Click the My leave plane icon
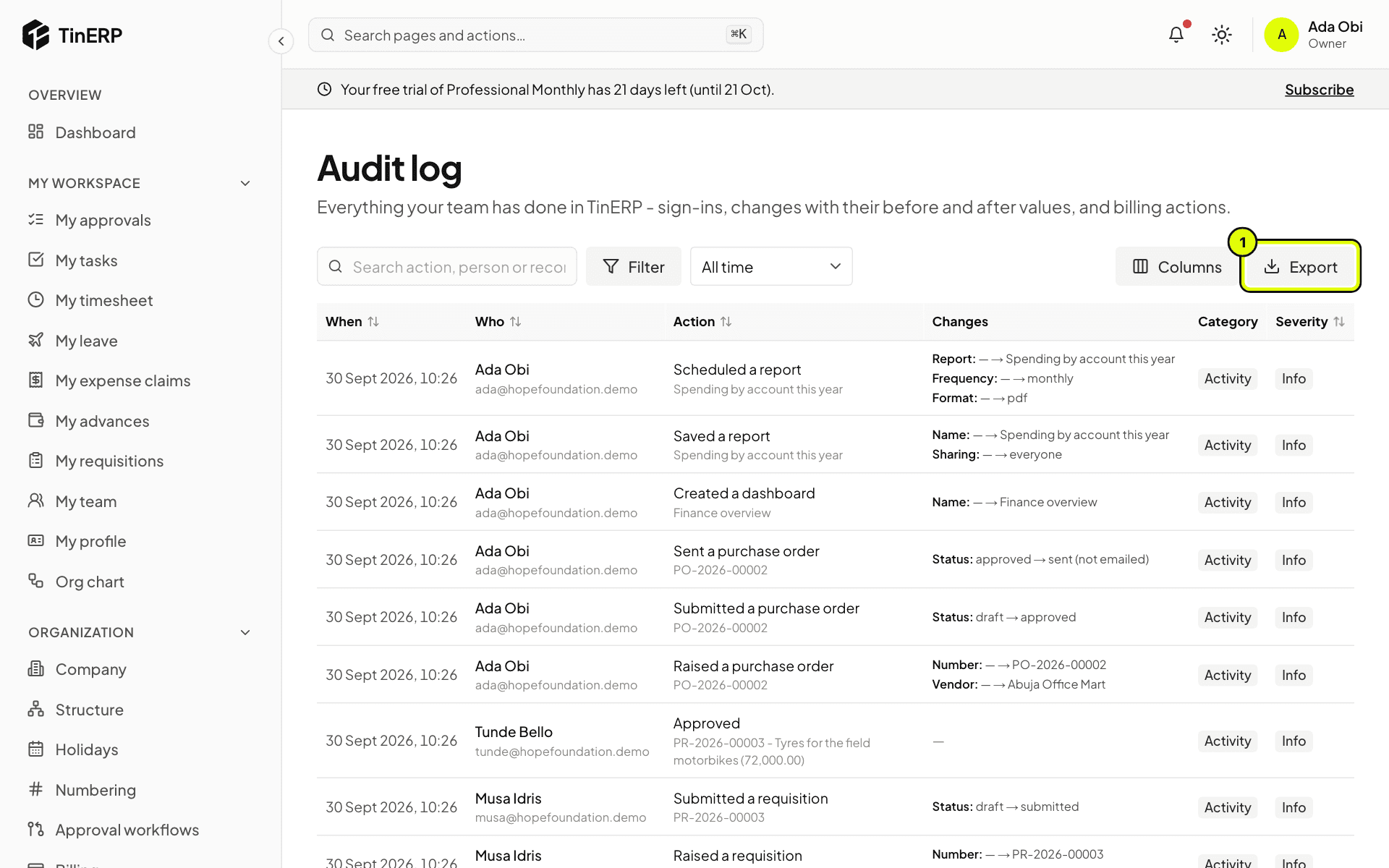This screenshot has height=868, width=1389. 35,340
